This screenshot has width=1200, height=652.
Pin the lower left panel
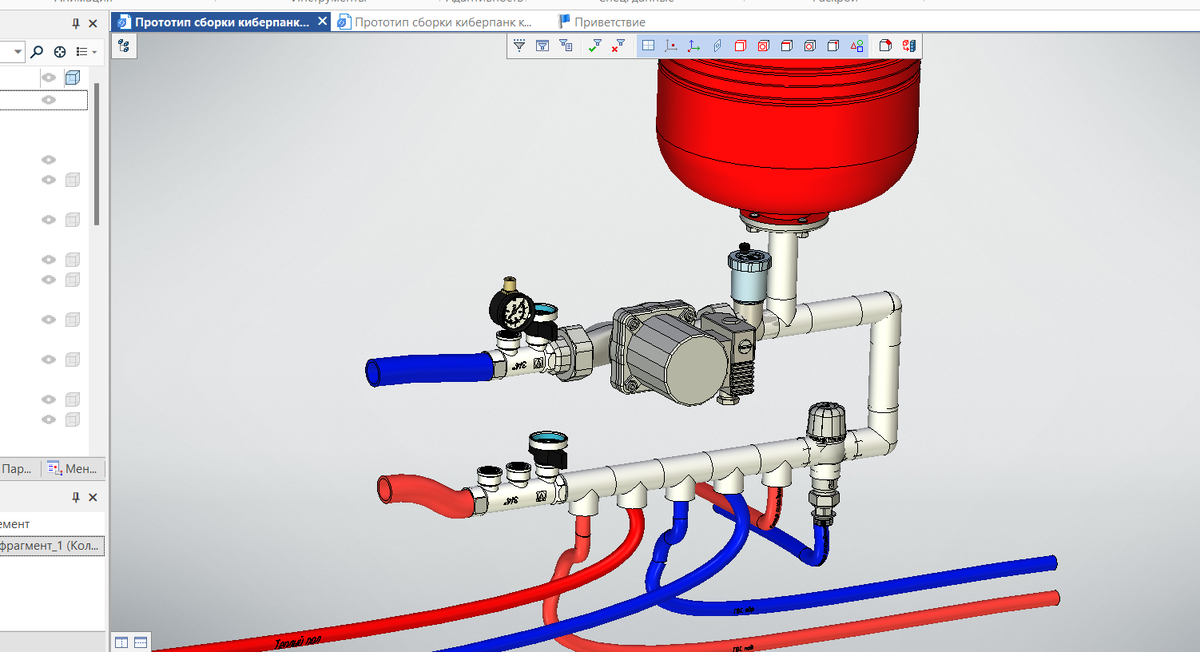coord(77,497)
